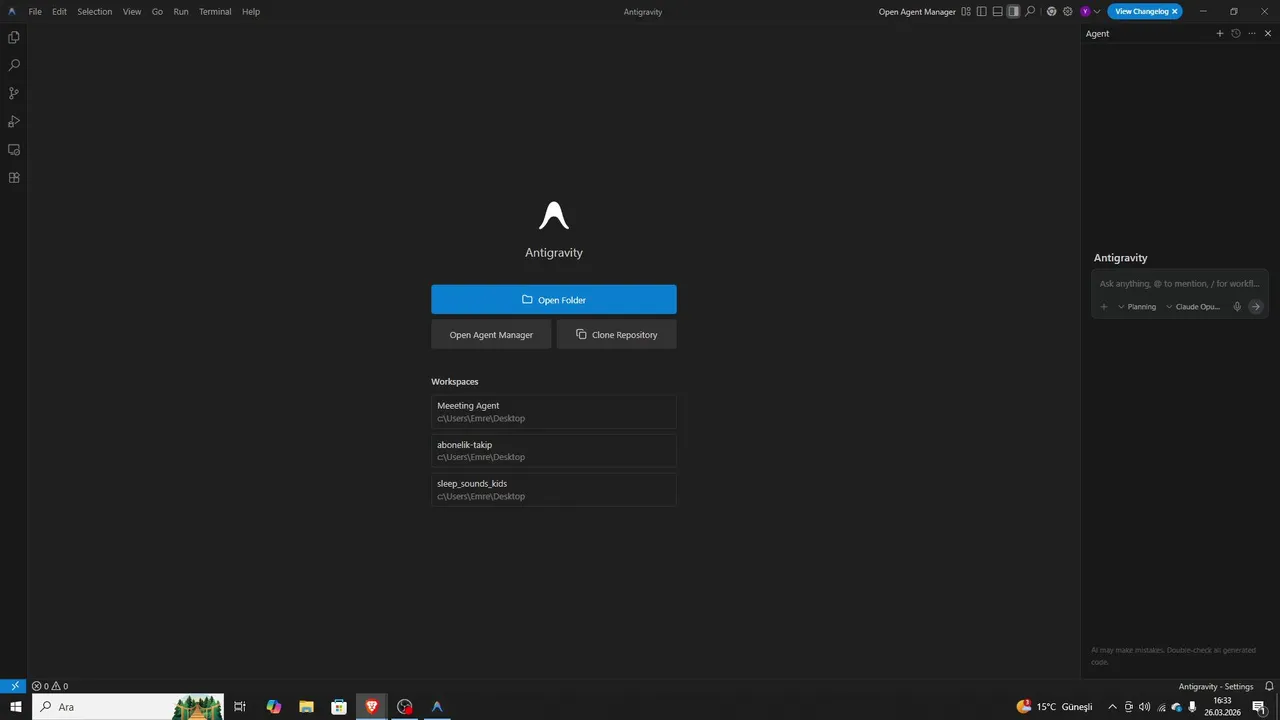
Task: Open File Explorer from the taskbar
Action: (x=306, y=707)
